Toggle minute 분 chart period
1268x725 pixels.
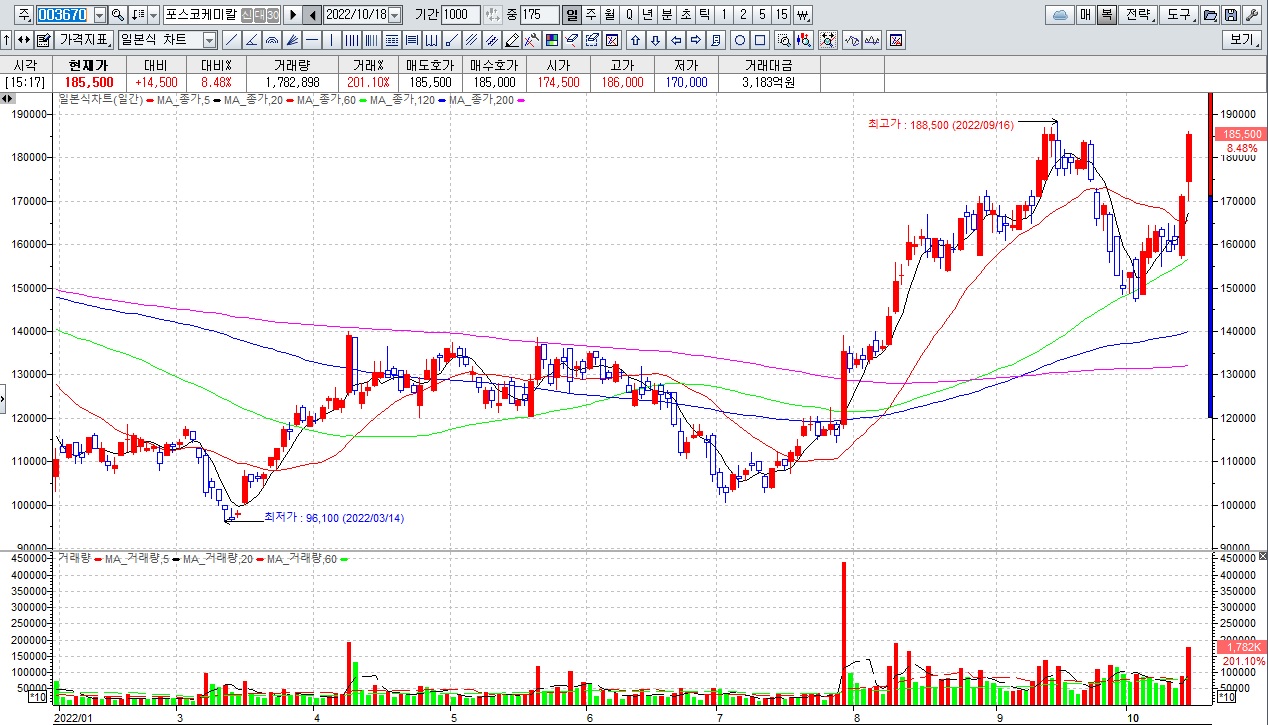(x=666, y=15)
